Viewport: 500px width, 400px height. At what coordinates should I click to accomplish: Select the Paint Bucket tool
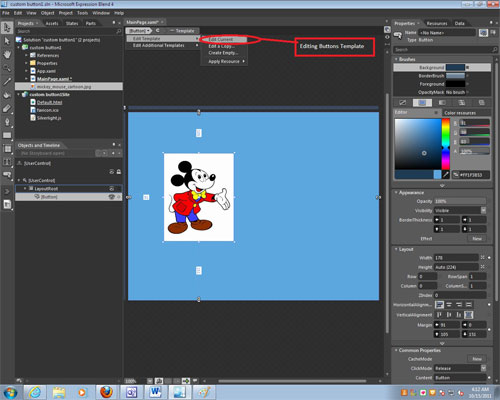pyautogui.click(x=7, y=95)
